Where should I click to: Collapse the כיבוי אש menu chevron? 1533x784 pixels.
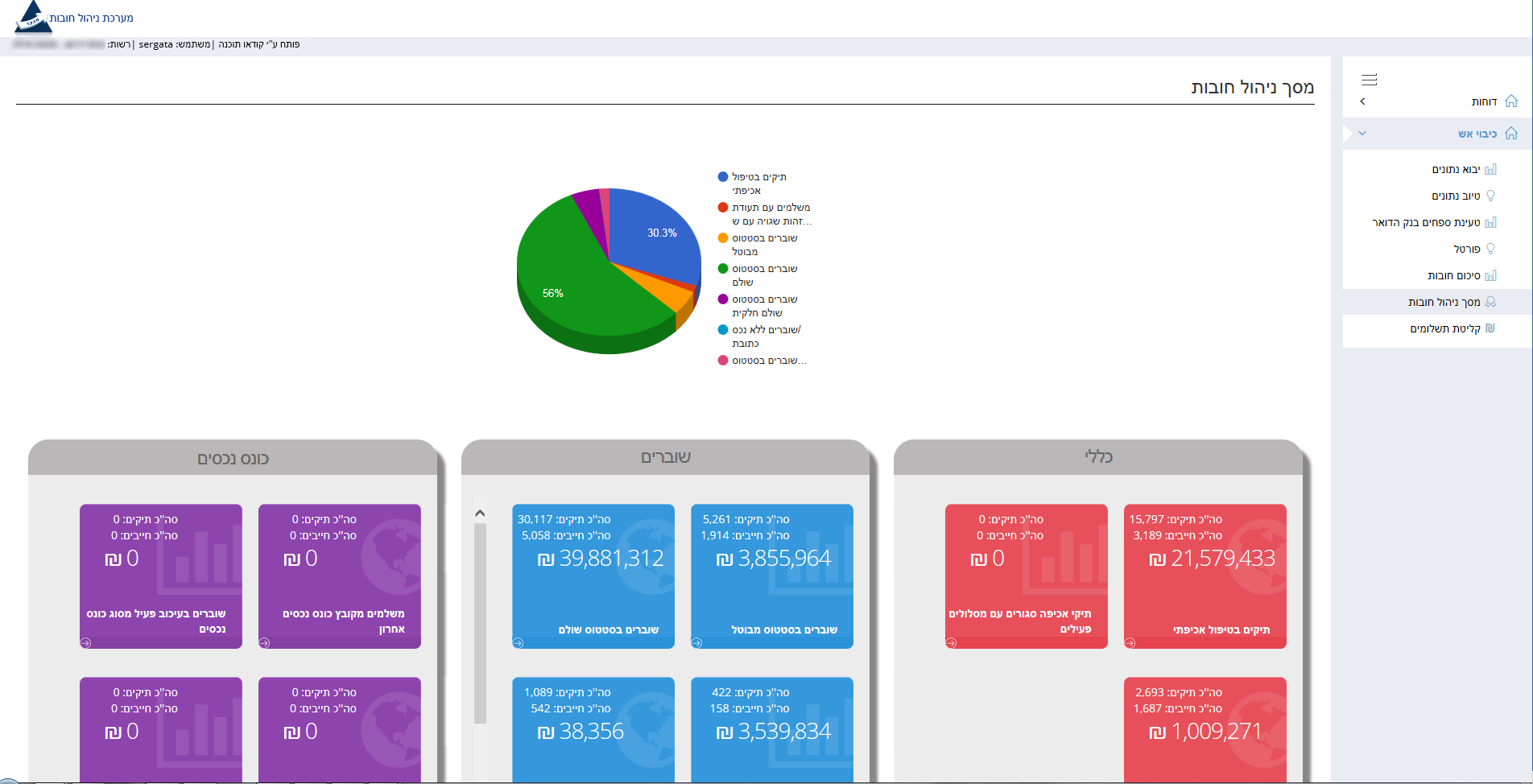[1362, 134]
